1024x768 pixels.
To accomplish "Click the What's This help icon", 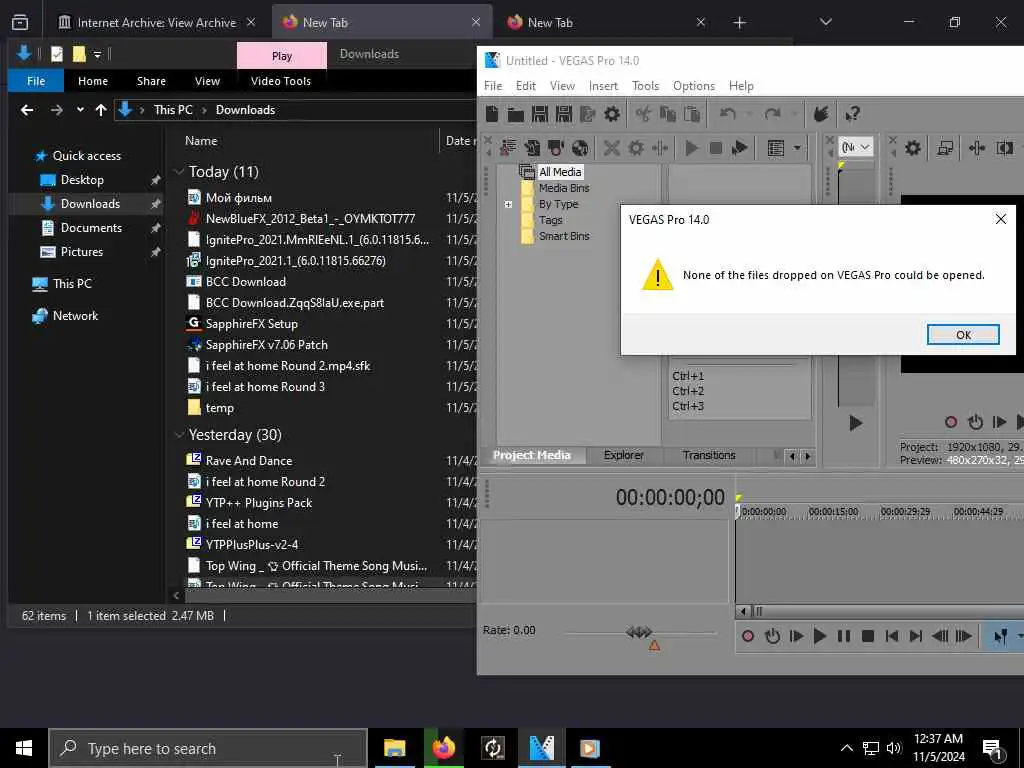I will point(852,114).
